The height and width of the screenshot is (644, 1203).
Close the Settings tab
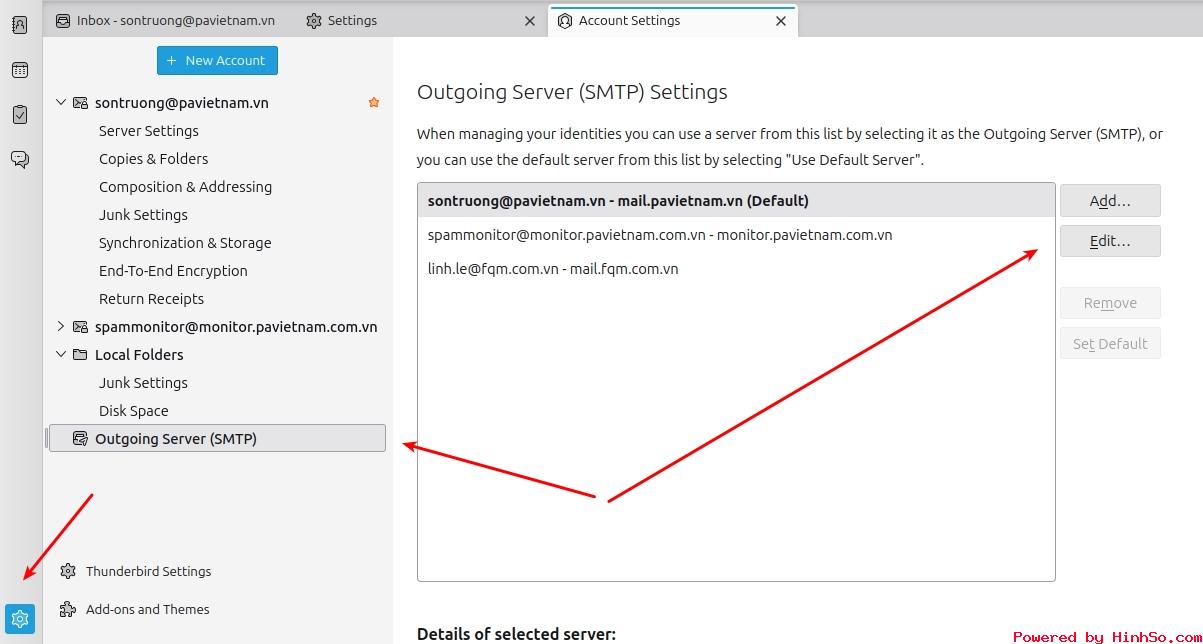tap(530, 21)
